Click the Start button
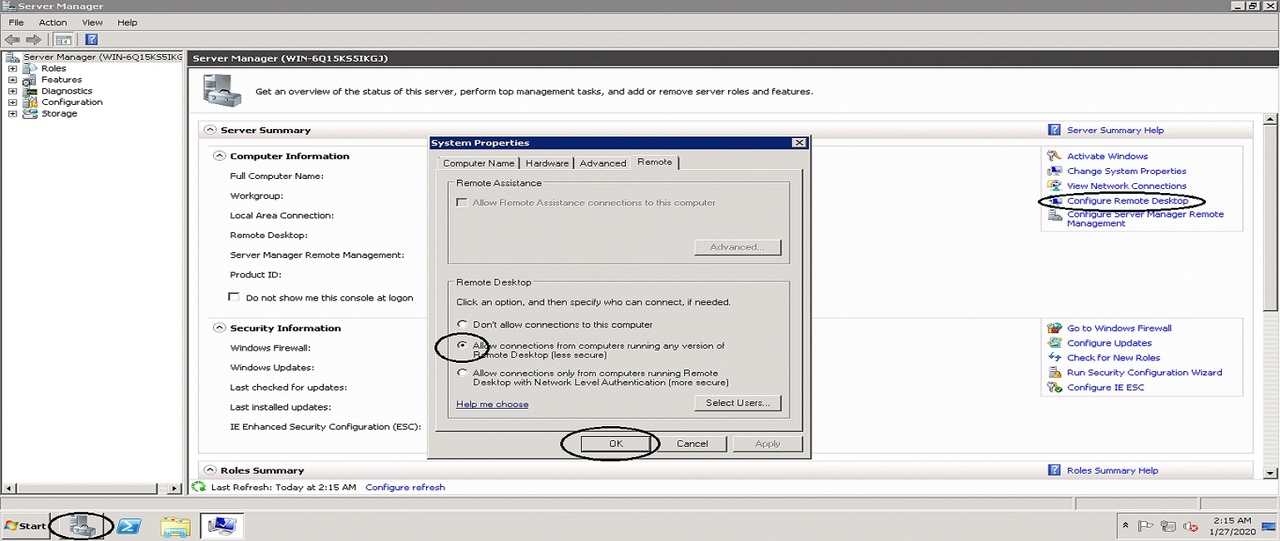Screen dimensions: 1280x541 (x=26, y=525)
